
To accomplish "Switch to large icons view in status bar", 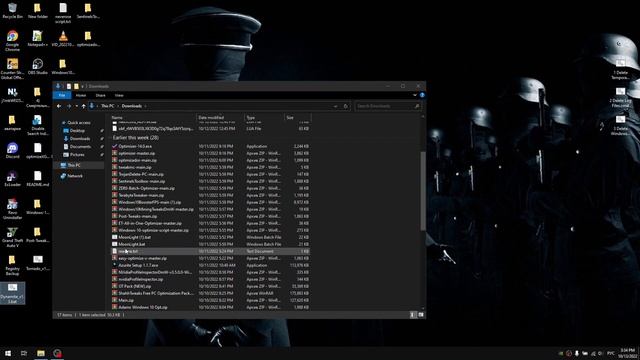I will click(421, 315).
